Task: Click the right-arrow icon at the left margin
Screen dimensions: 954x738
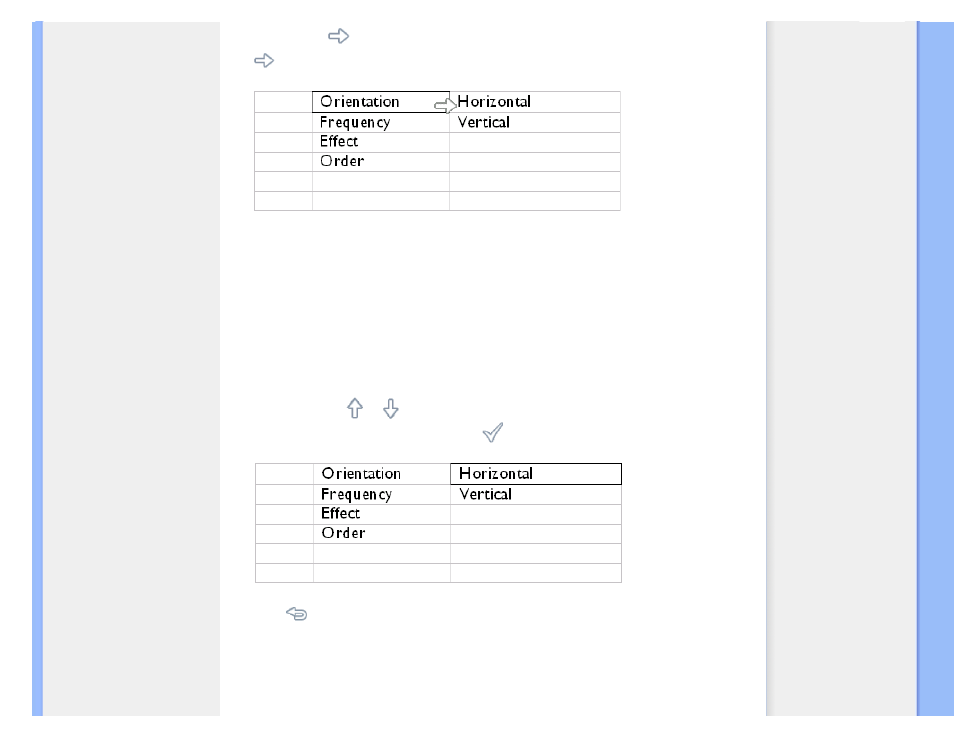Action: coord(264,60)
